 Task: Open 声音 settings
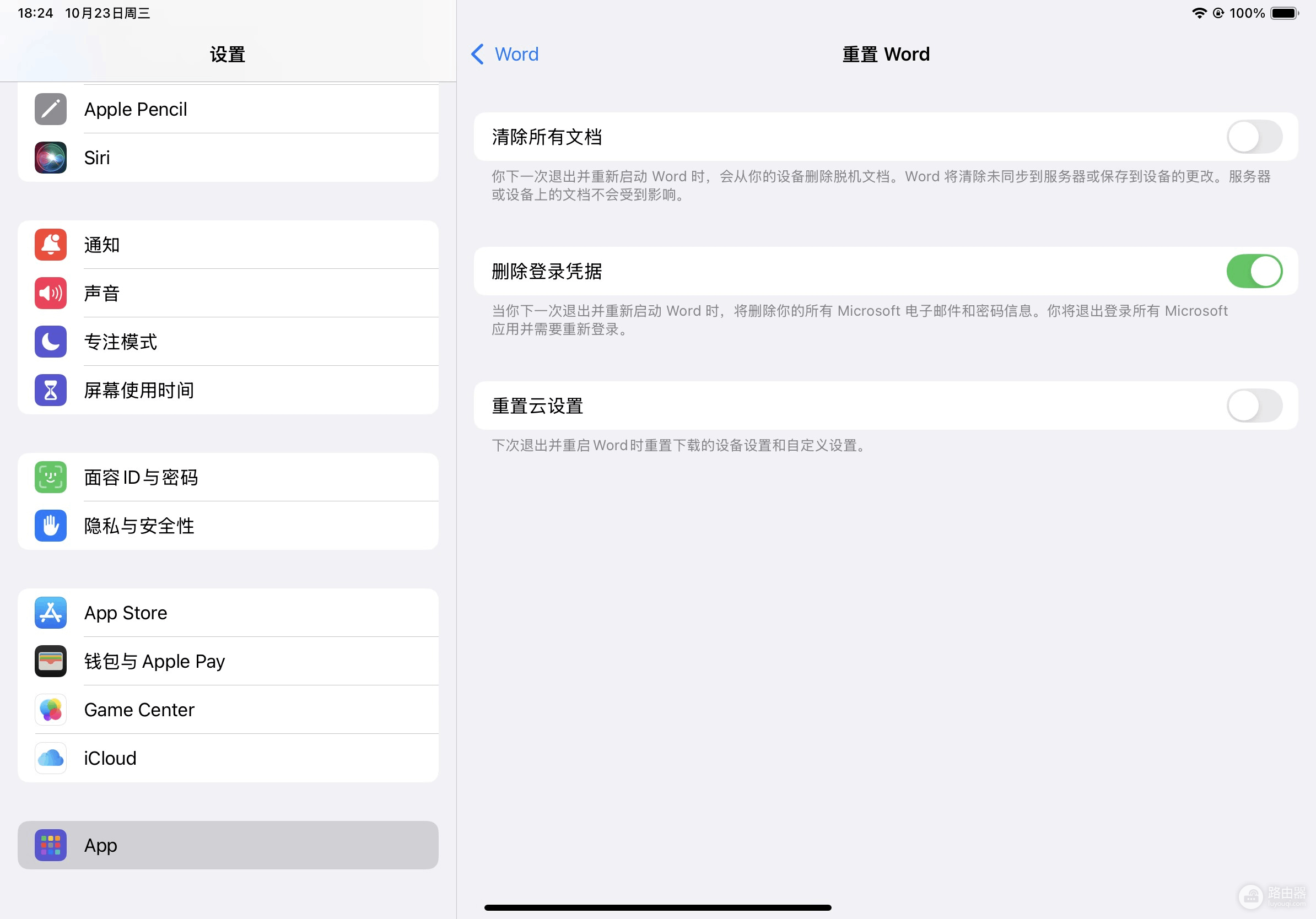[x=228, y=293]
